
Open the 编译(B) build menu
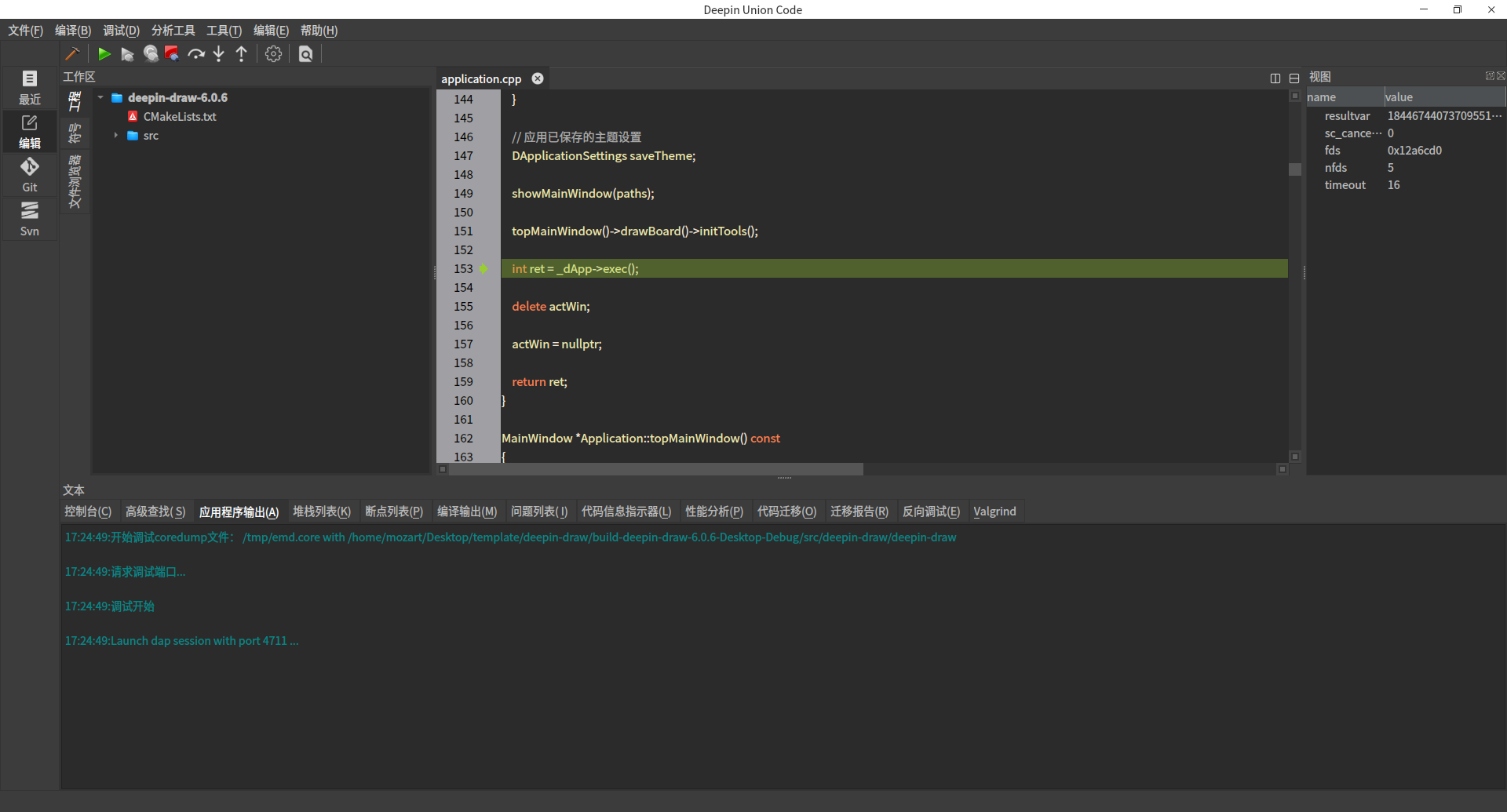click(73, 31)
